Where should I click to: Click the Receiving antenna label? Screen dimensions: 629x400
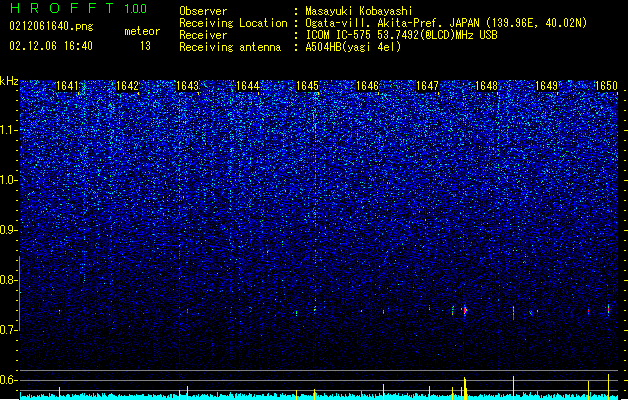coord(230,47)
